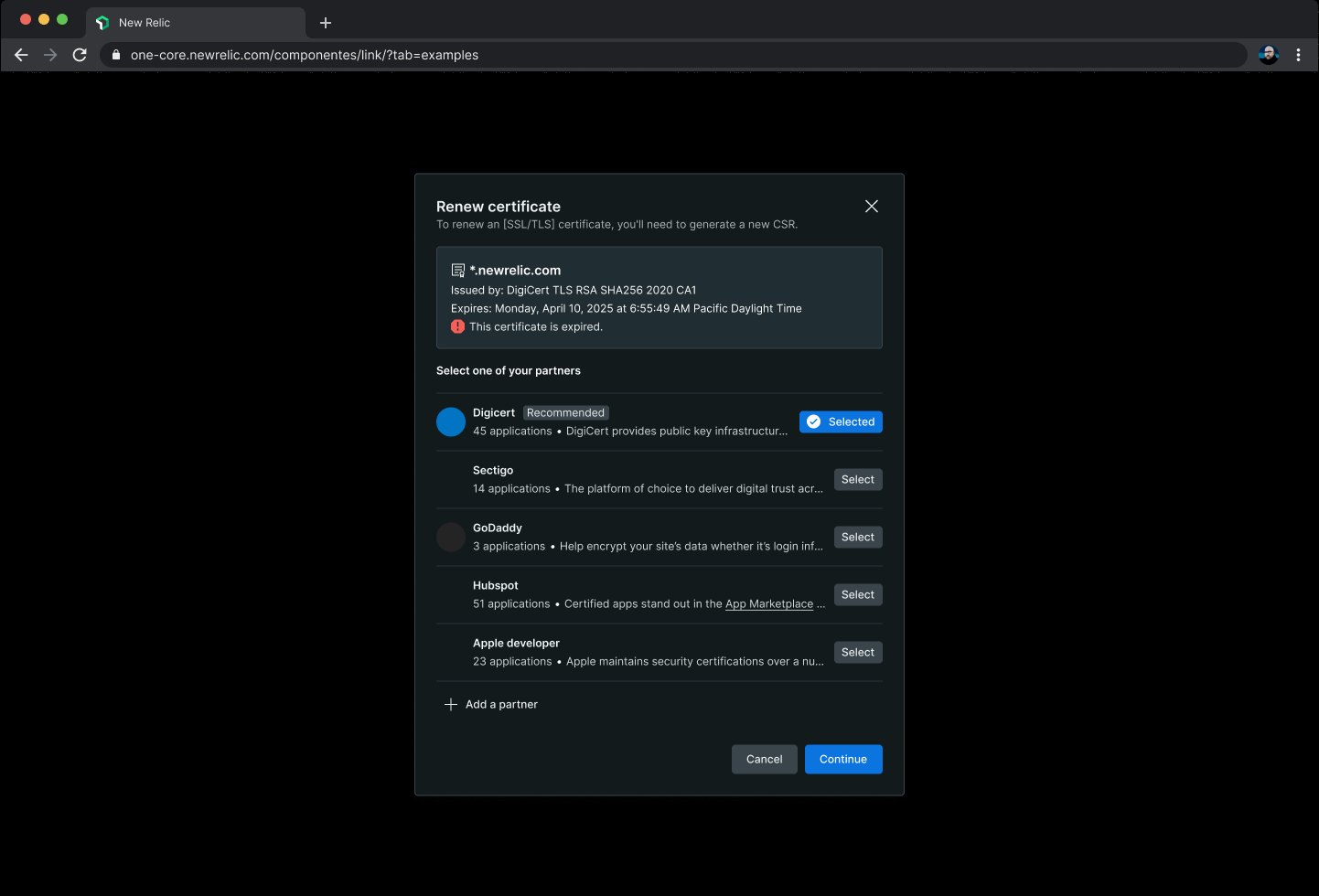Screen dimensions: 1319x896
Task: Reload the page
Action: coord(80,55)
